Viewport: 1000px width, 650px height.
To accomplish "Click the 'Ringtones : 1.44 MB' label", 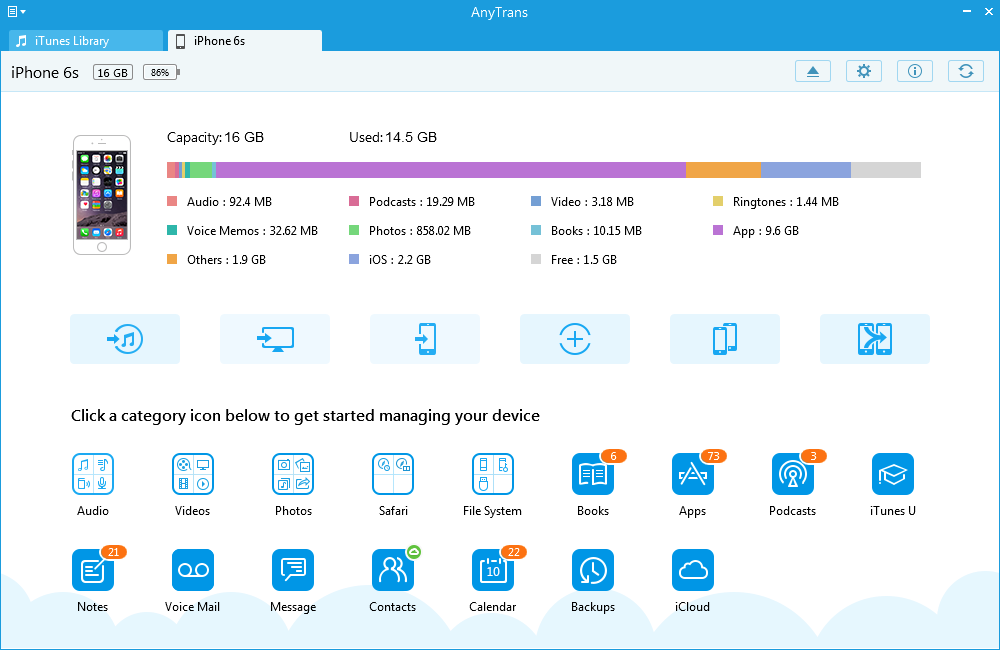I will pos(786,202).
